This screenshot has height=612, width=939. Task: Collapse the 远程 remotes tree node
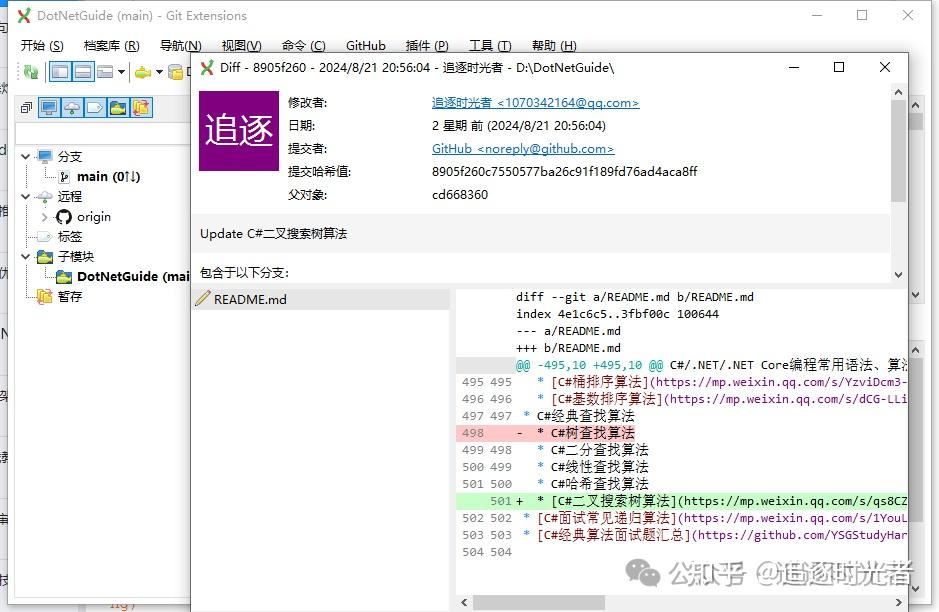25,196
